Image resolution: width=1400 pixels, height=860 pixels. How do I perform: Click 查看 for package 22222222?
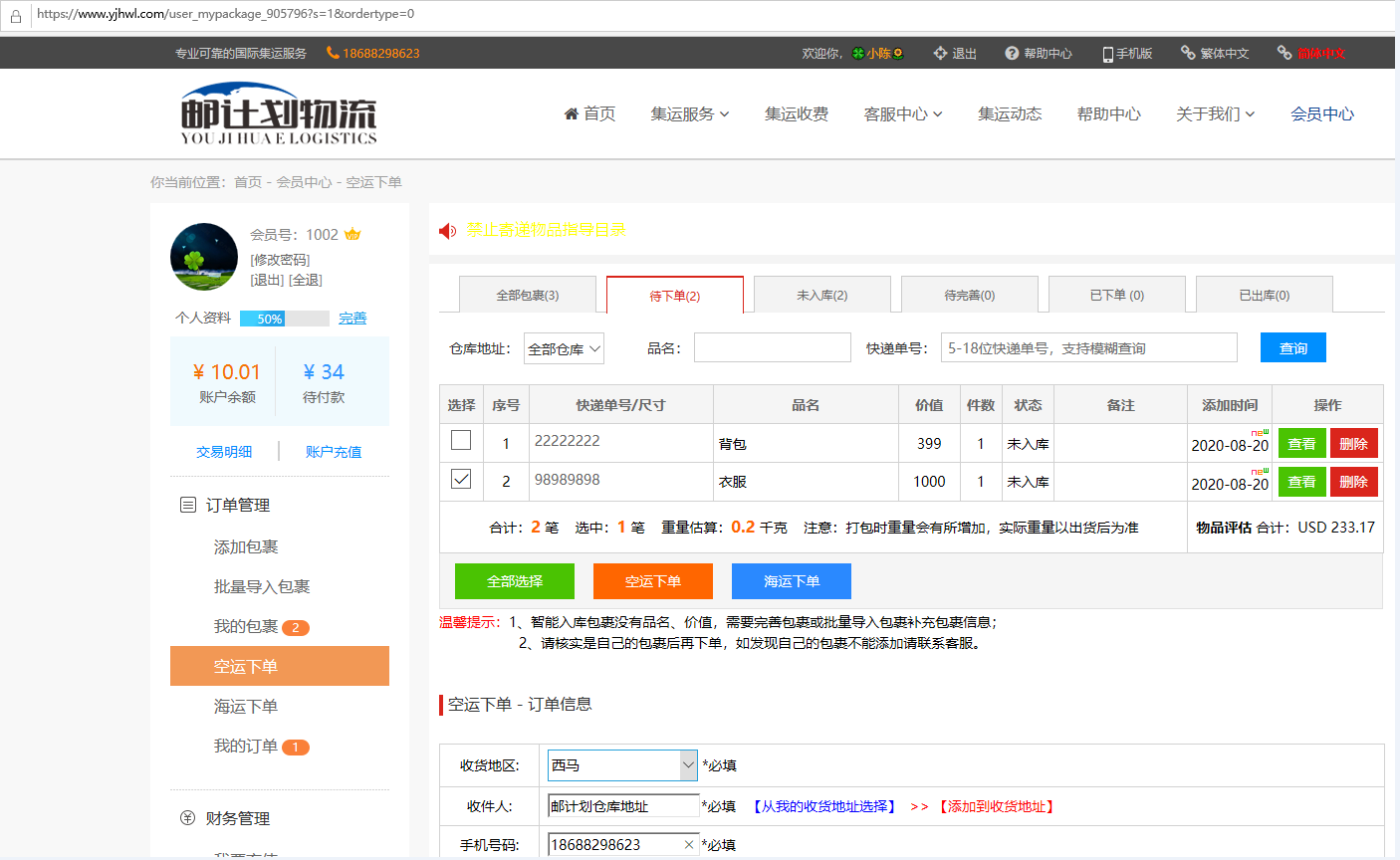(x=1302, y=444)
